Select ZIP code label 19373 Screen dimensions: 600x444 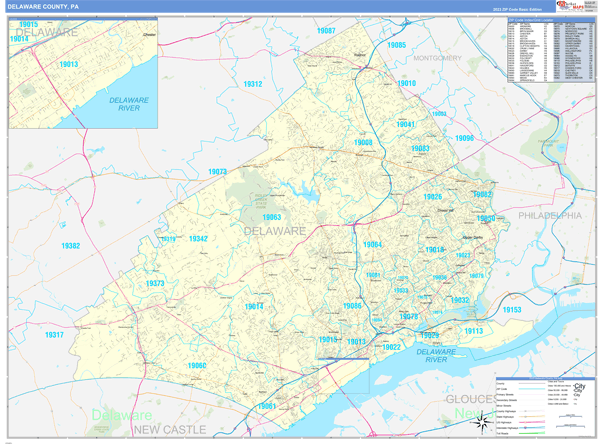pos(155,284)
